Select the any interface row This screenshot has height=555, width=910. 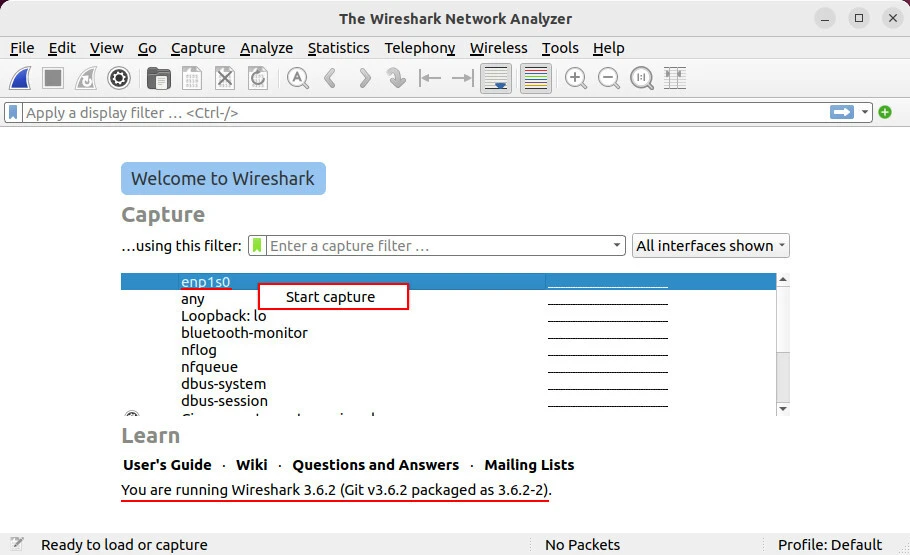point(449,299)
